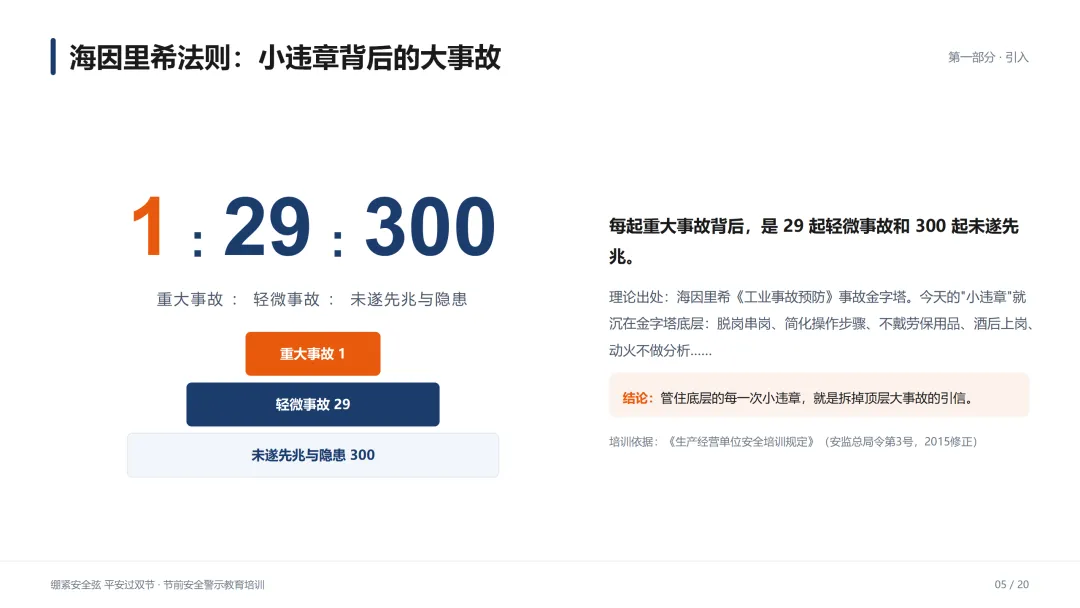
Task: Click the bold heading about 29 起轻微事故
Action: click(814, 241)
